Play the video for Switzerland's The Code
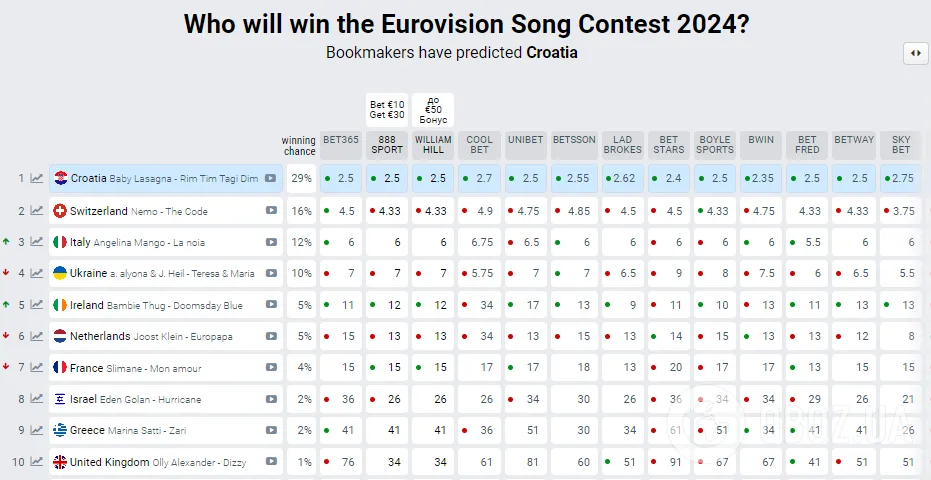Viewport: 931px width, 480px height. pos(271,211)
